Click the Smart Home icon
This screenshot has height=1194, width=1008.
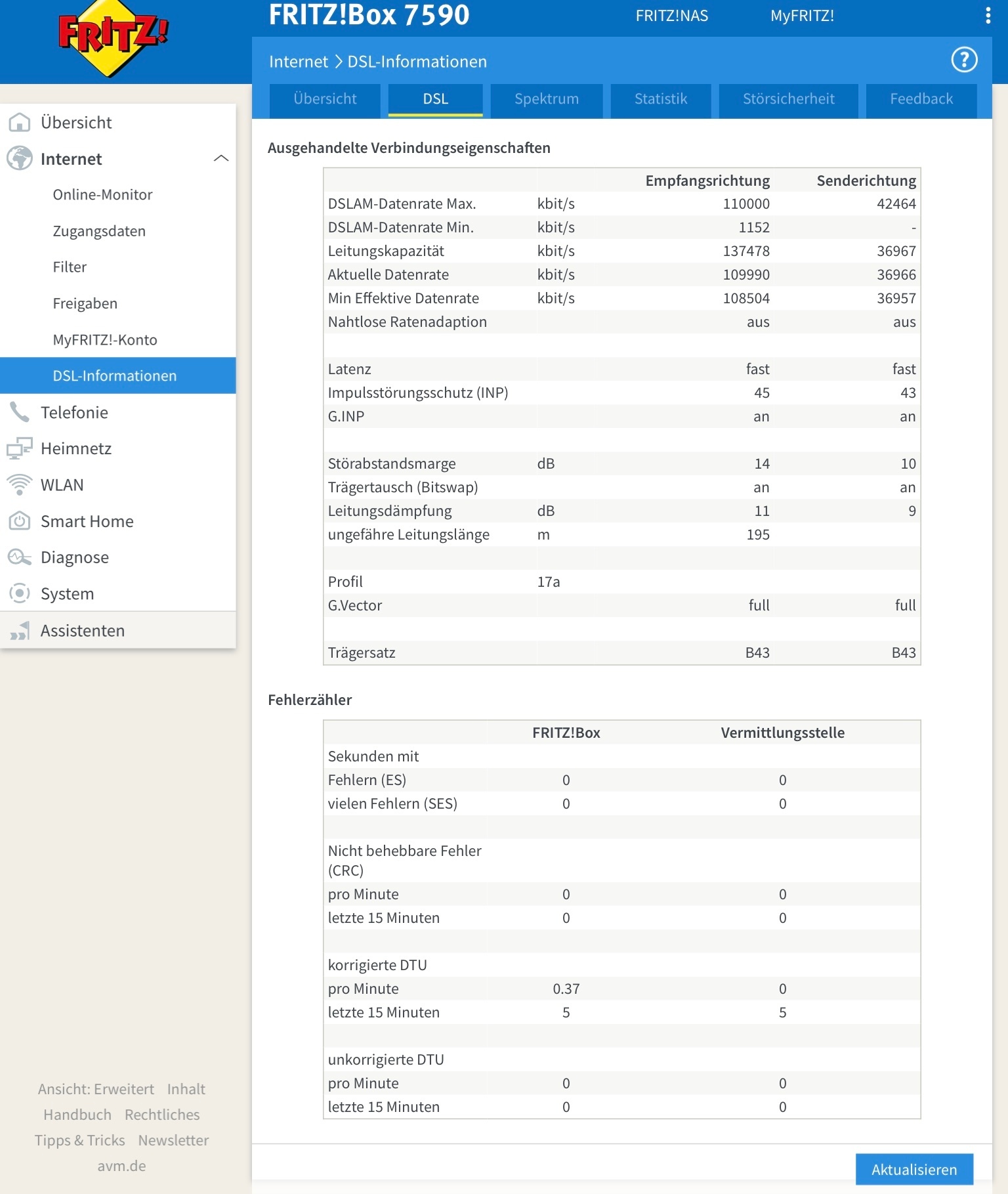20,521
